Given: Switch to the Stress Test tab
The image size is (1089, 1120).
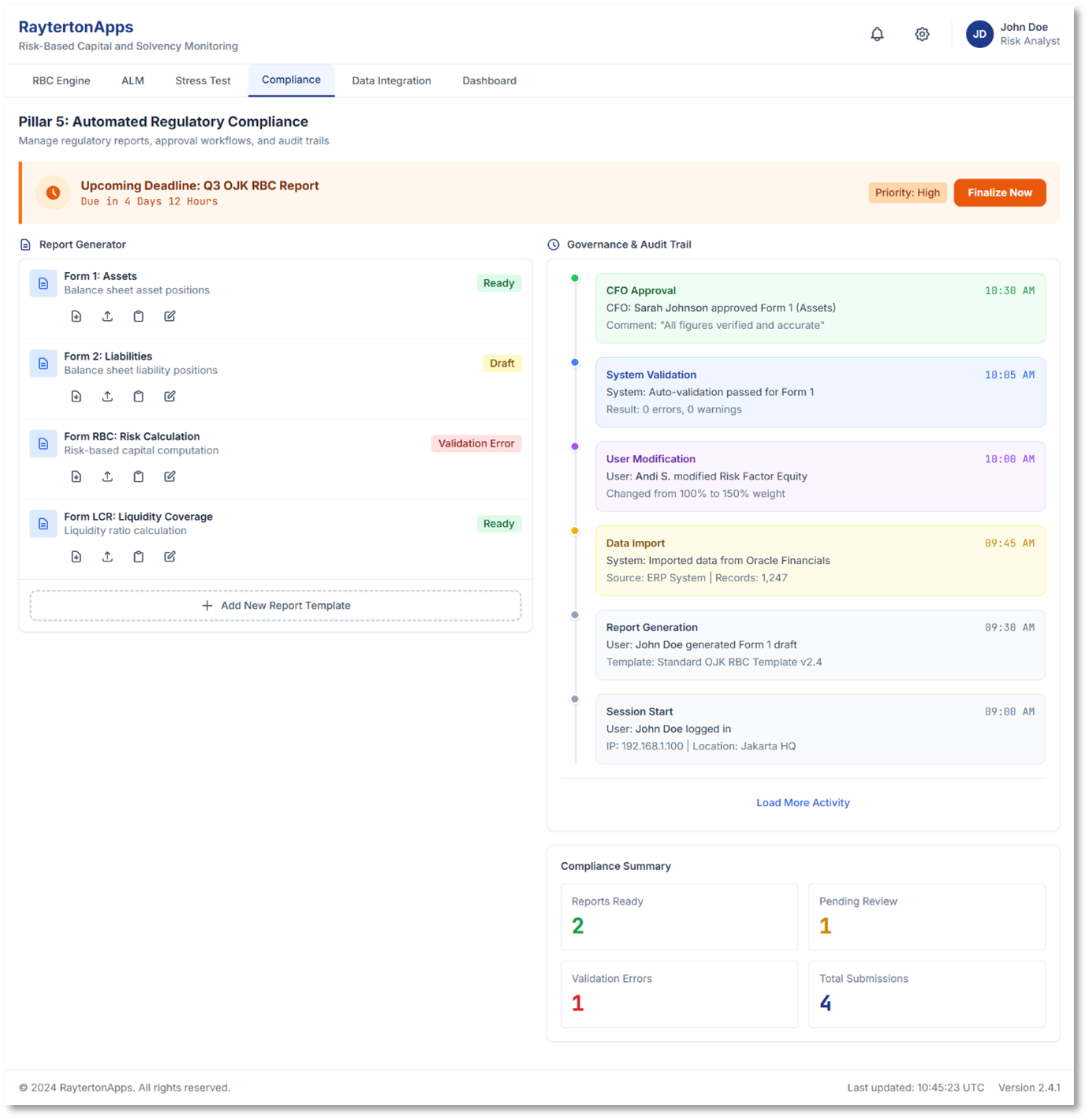Looking at the screenshot, I should click(x=203, y=80).
